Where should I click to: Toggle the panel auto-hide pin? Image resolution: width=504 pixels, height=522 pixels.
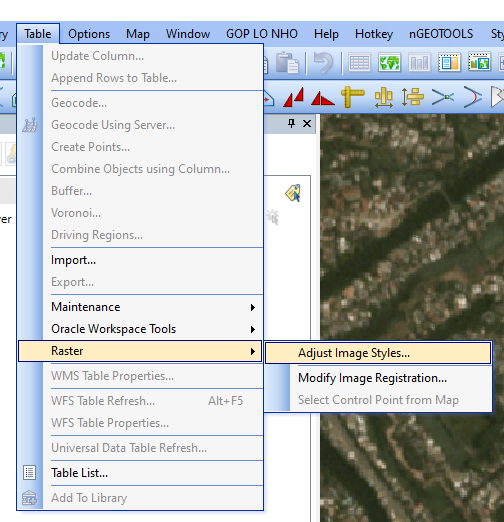tap(291, 124)
